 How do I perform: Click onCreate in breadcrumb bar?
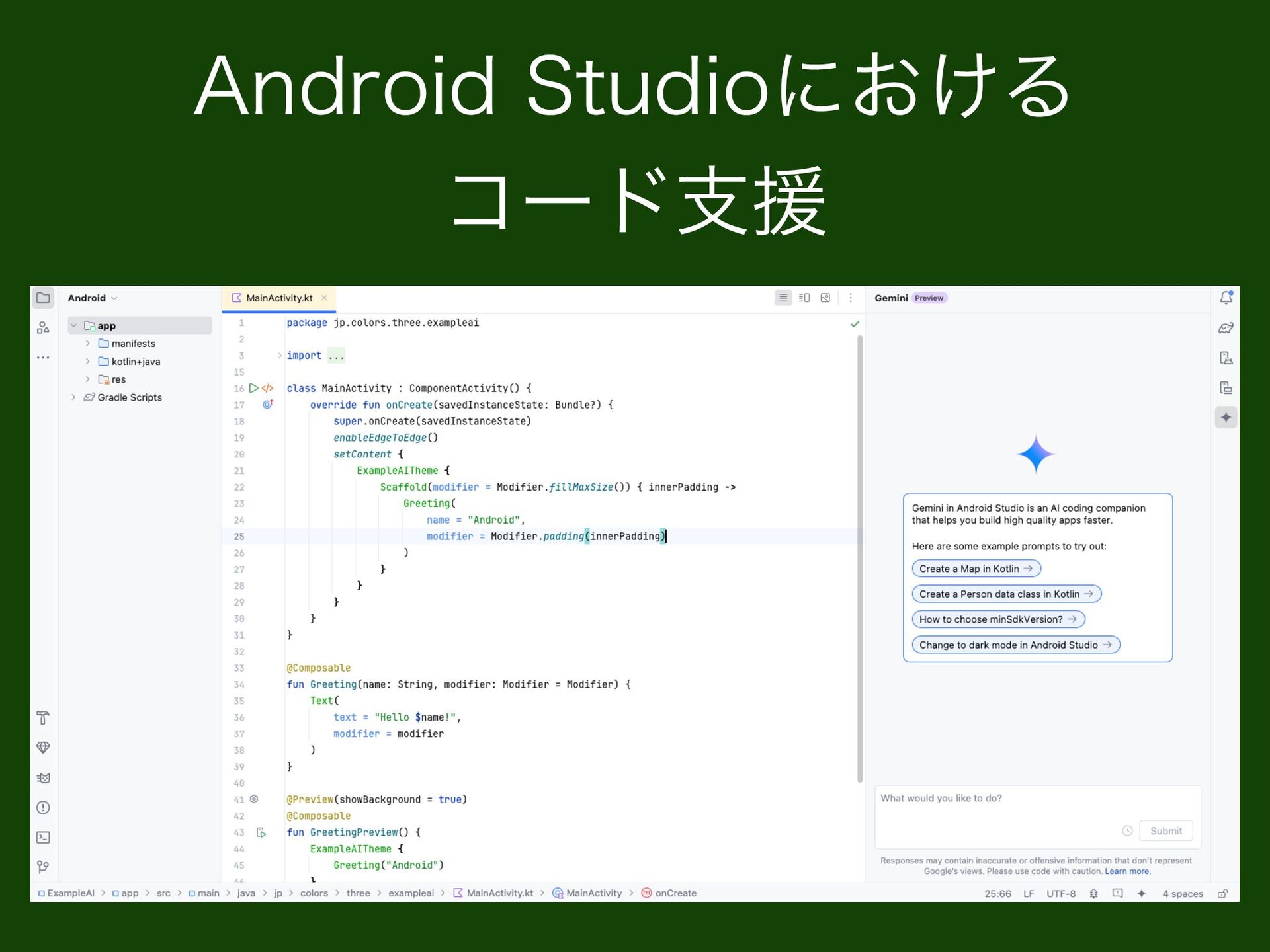coord(669,893)
